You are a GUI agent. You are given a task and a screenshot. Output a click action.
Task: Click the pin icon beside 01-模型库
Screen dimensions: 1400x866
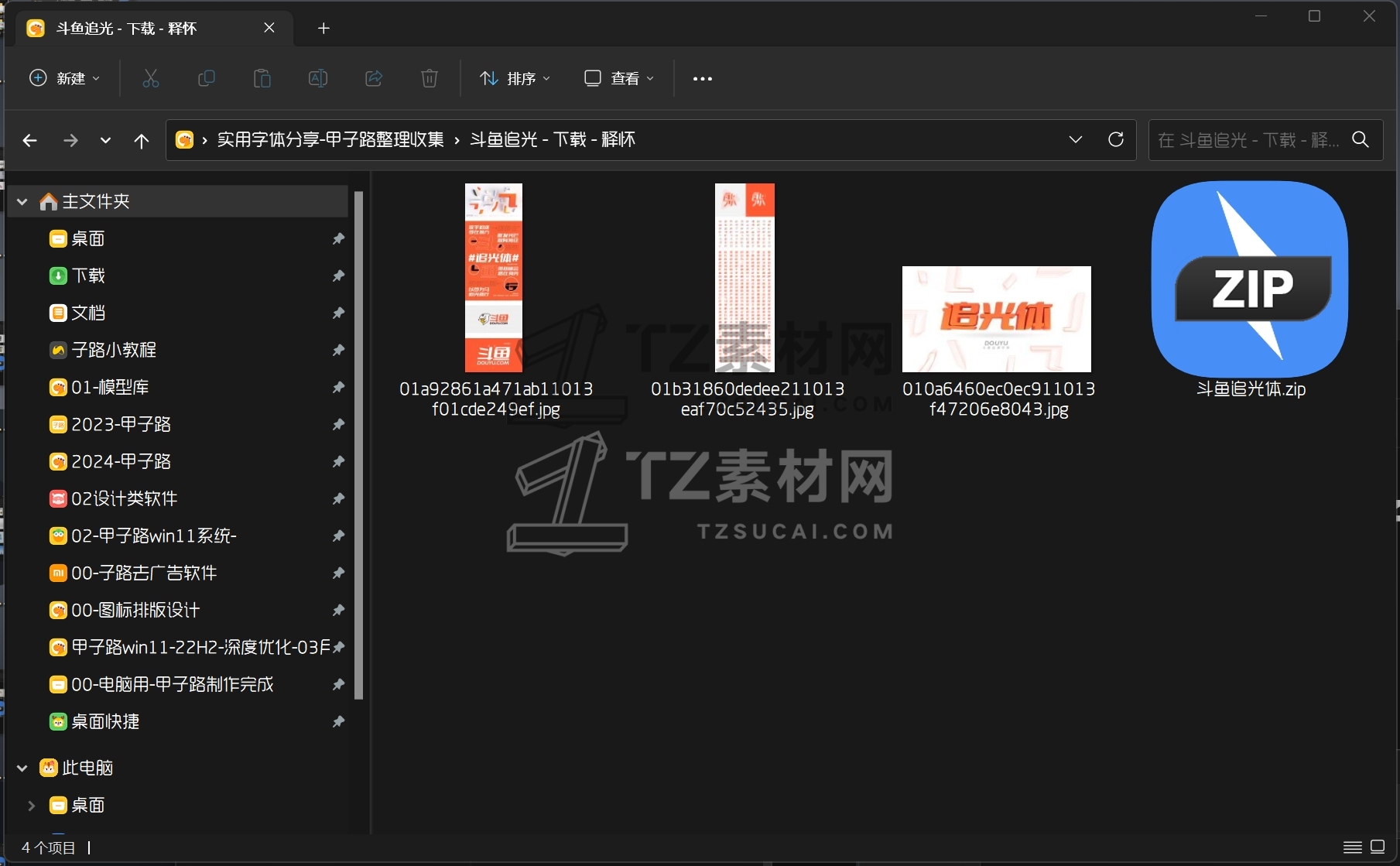pos(338,387)
